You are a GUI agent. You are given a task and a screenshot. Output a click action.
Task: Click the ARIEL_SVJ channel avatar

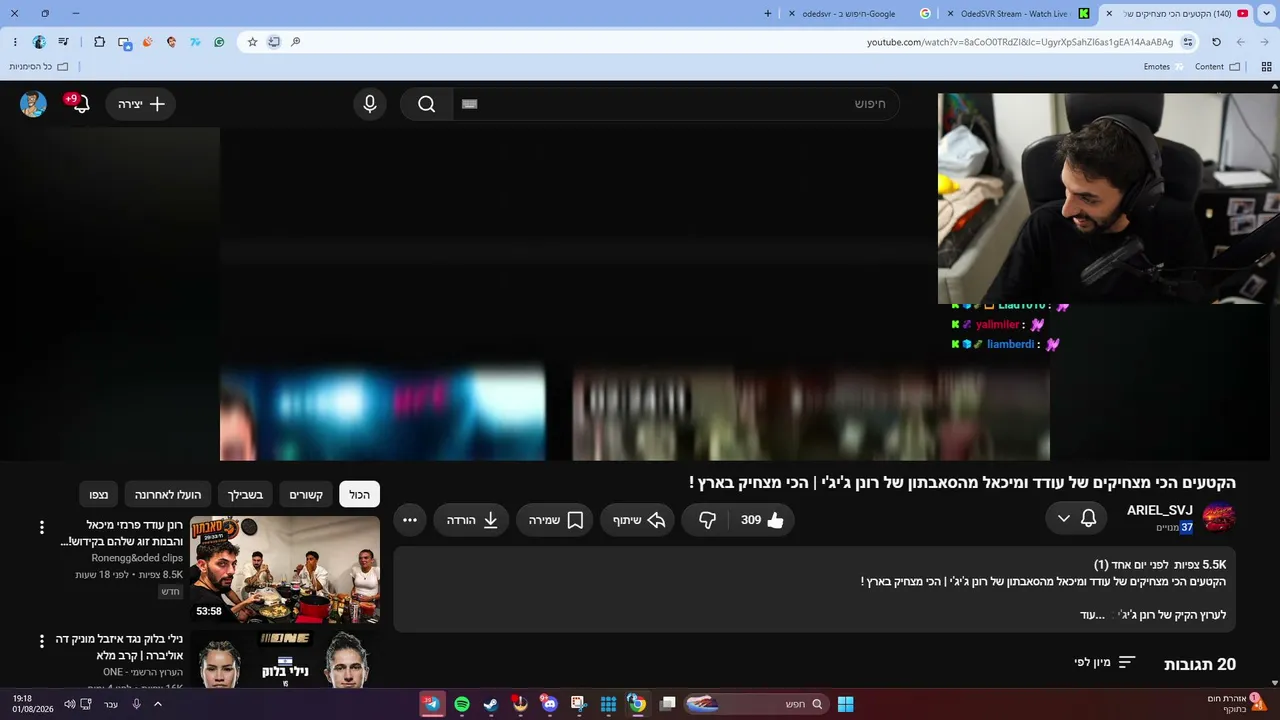[1219, 518]
